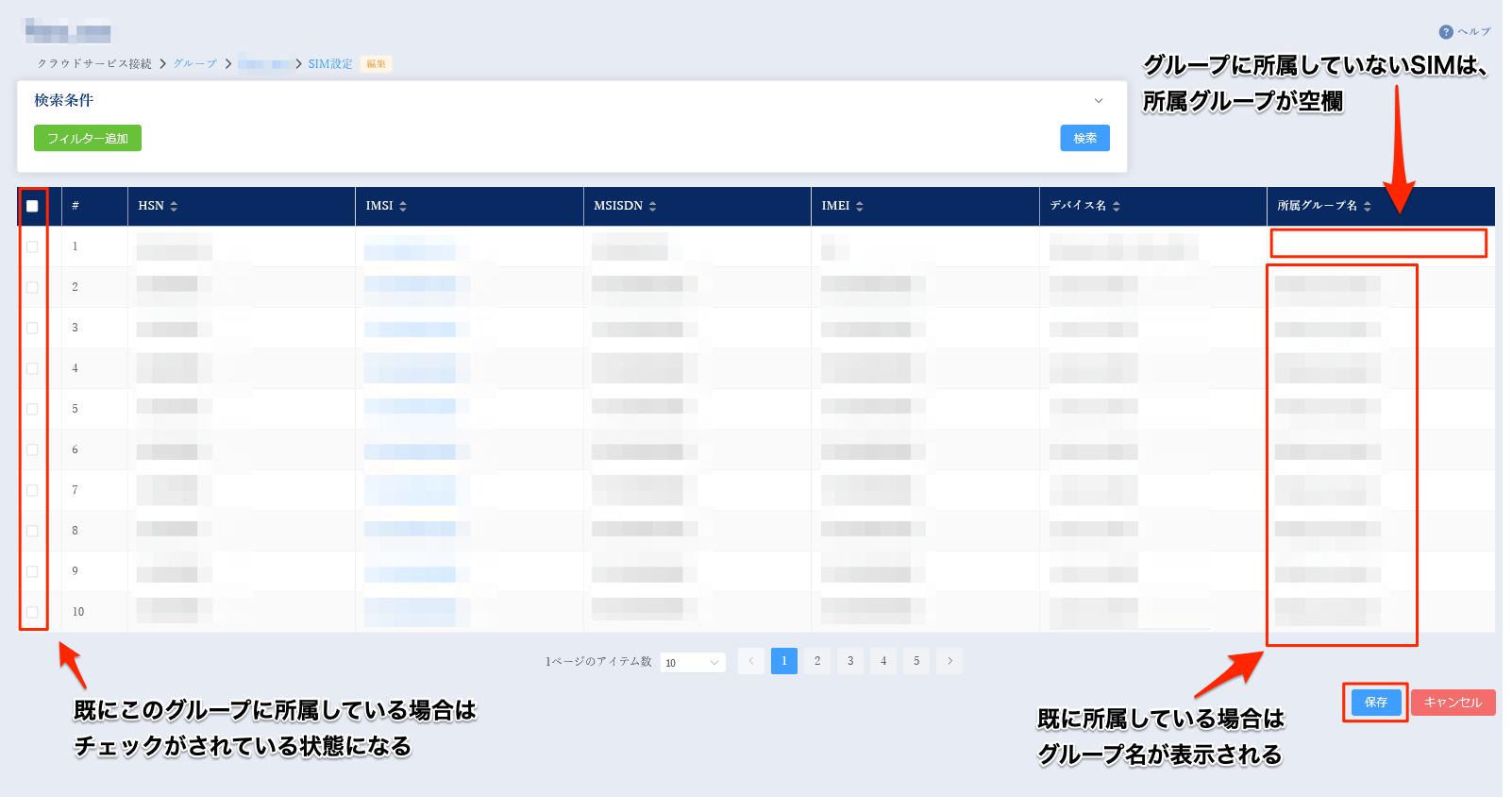Open items per page dropdown
Screen dimensions: 1512x797
click(x=693, y=662)
